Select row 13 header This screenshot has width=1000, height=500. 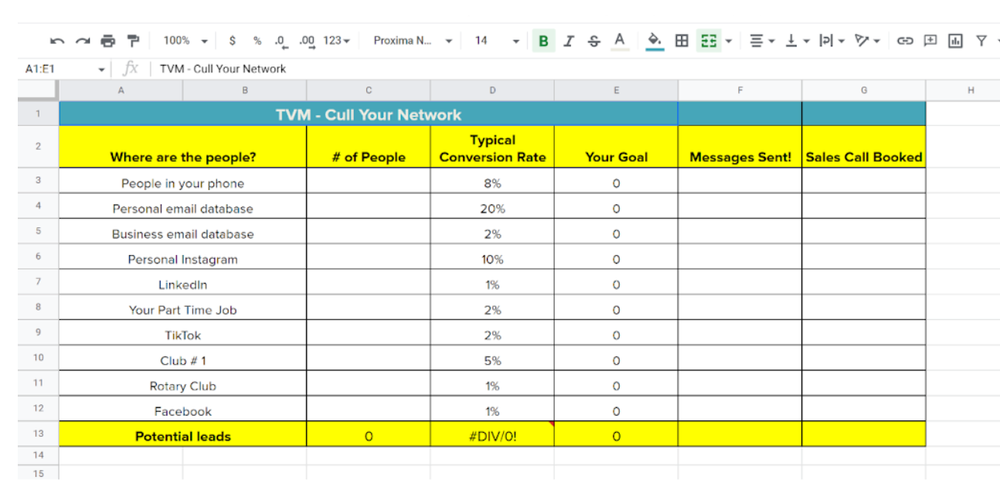(x=38, y=434)
